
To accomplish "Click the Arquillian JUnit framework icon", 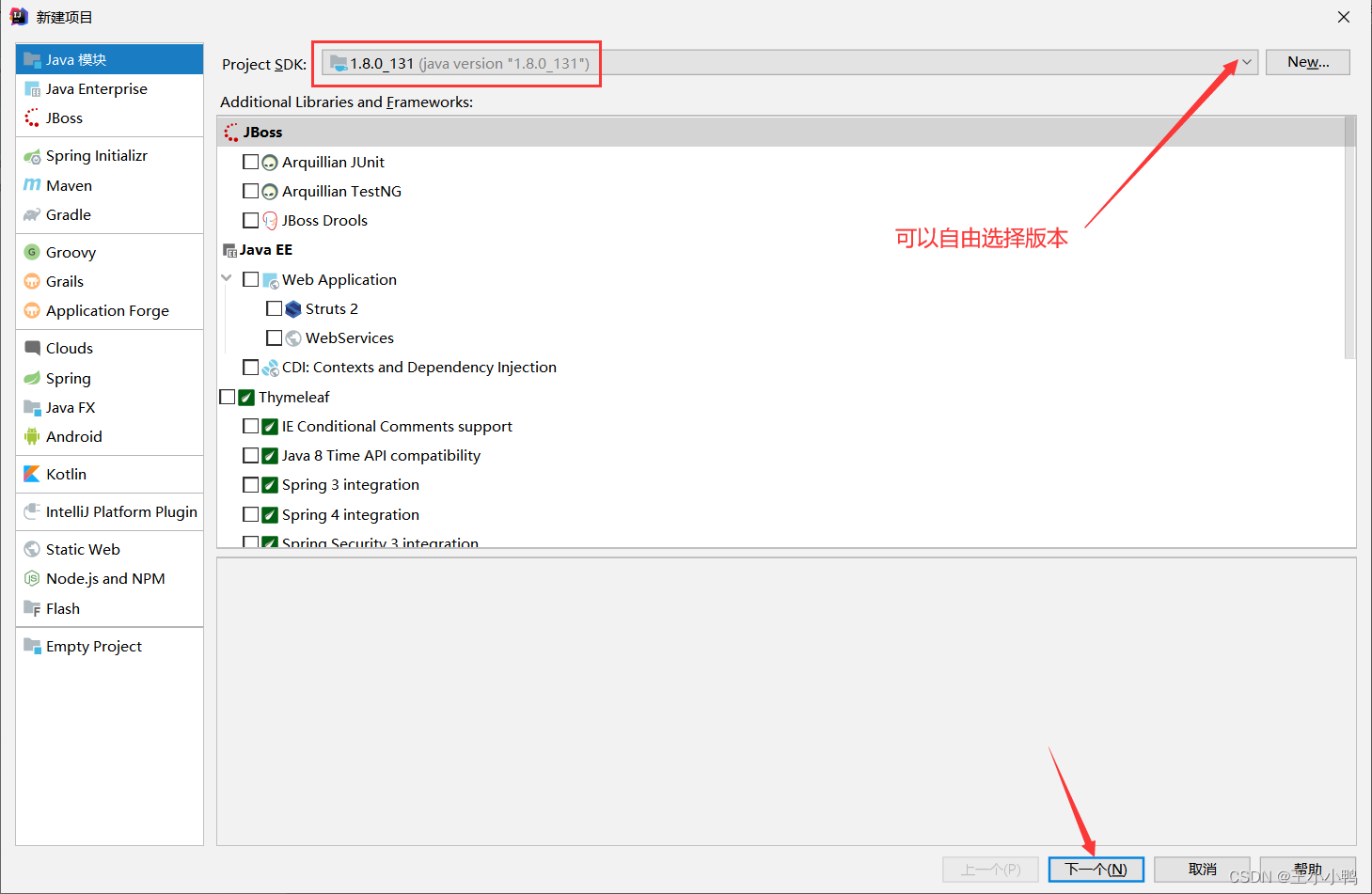I will pos(270,163).
